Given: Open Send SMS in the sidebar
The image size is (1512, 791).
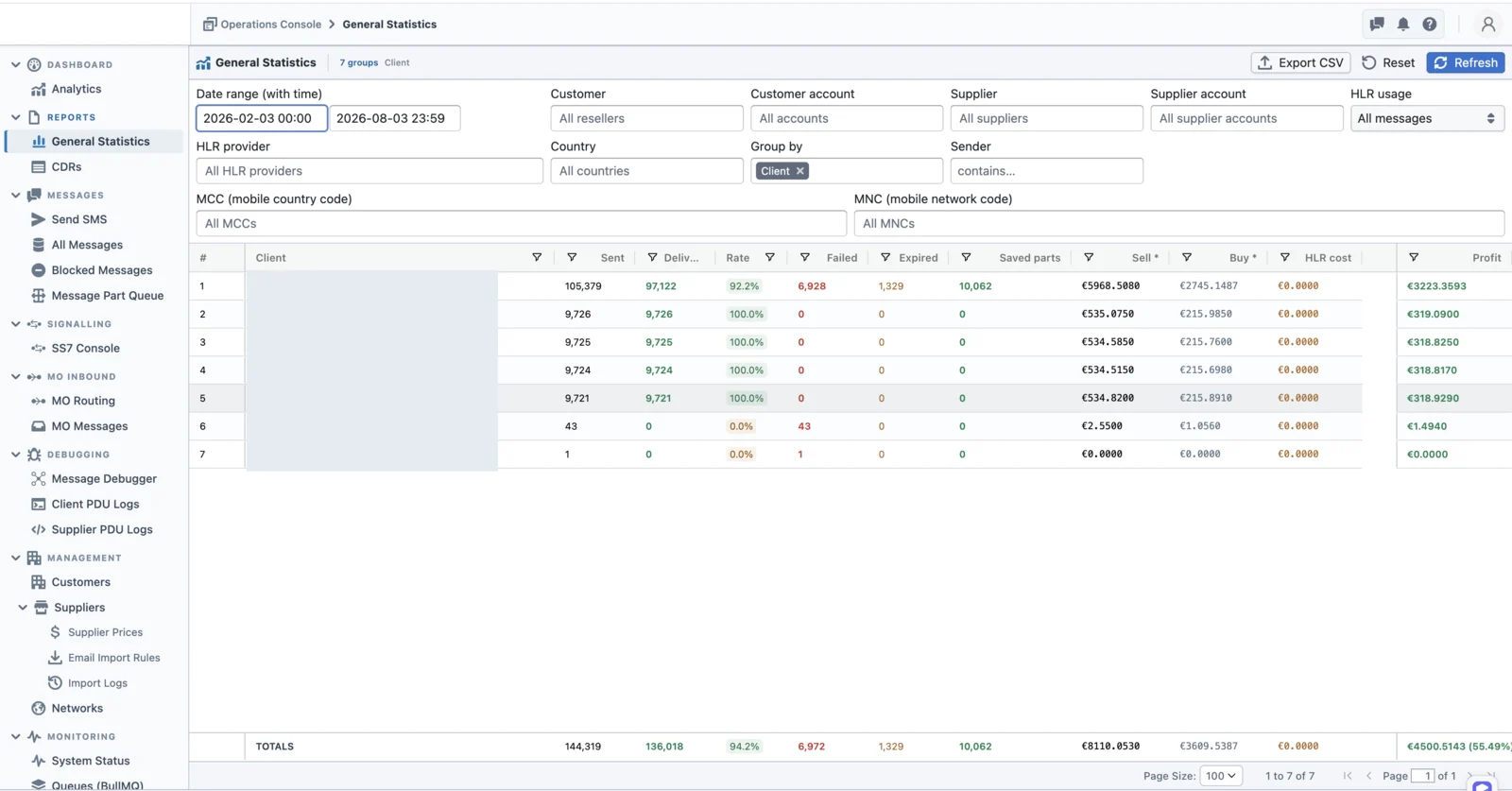Looking at the screenshot, I should click(78, 219).
